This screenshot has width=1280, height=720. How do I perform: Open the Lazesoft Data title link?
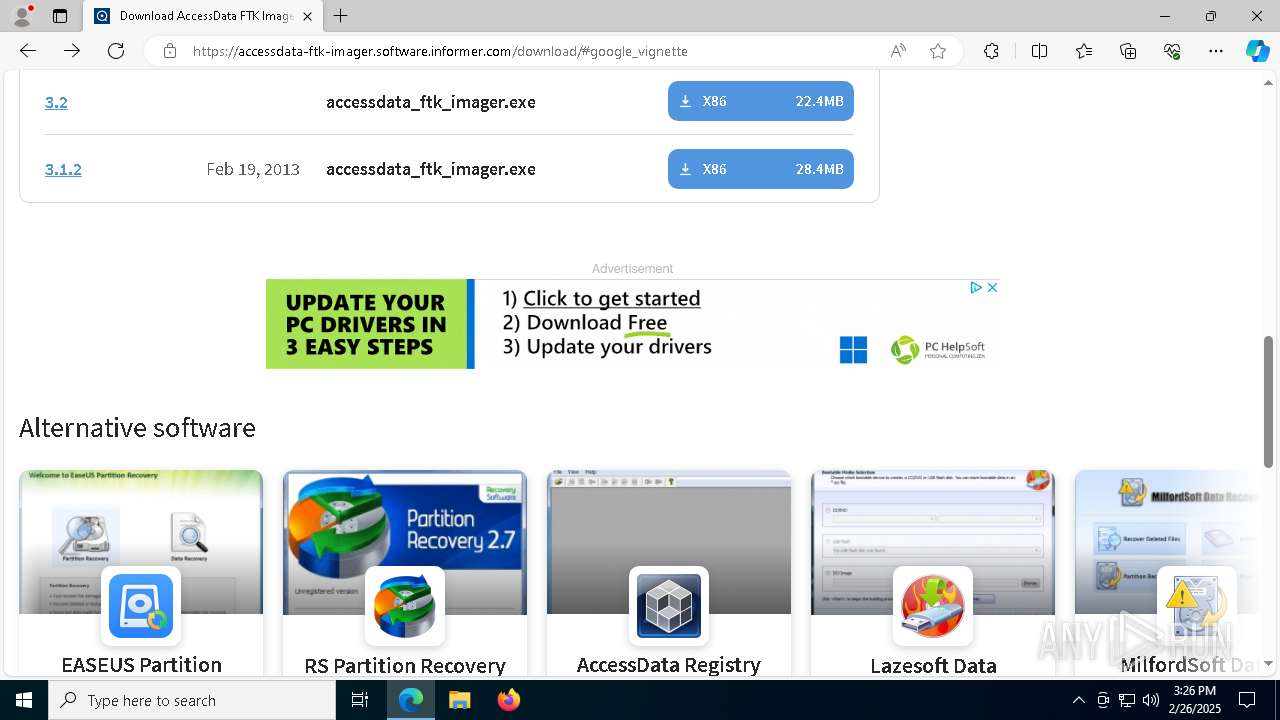tap(933, 665)
